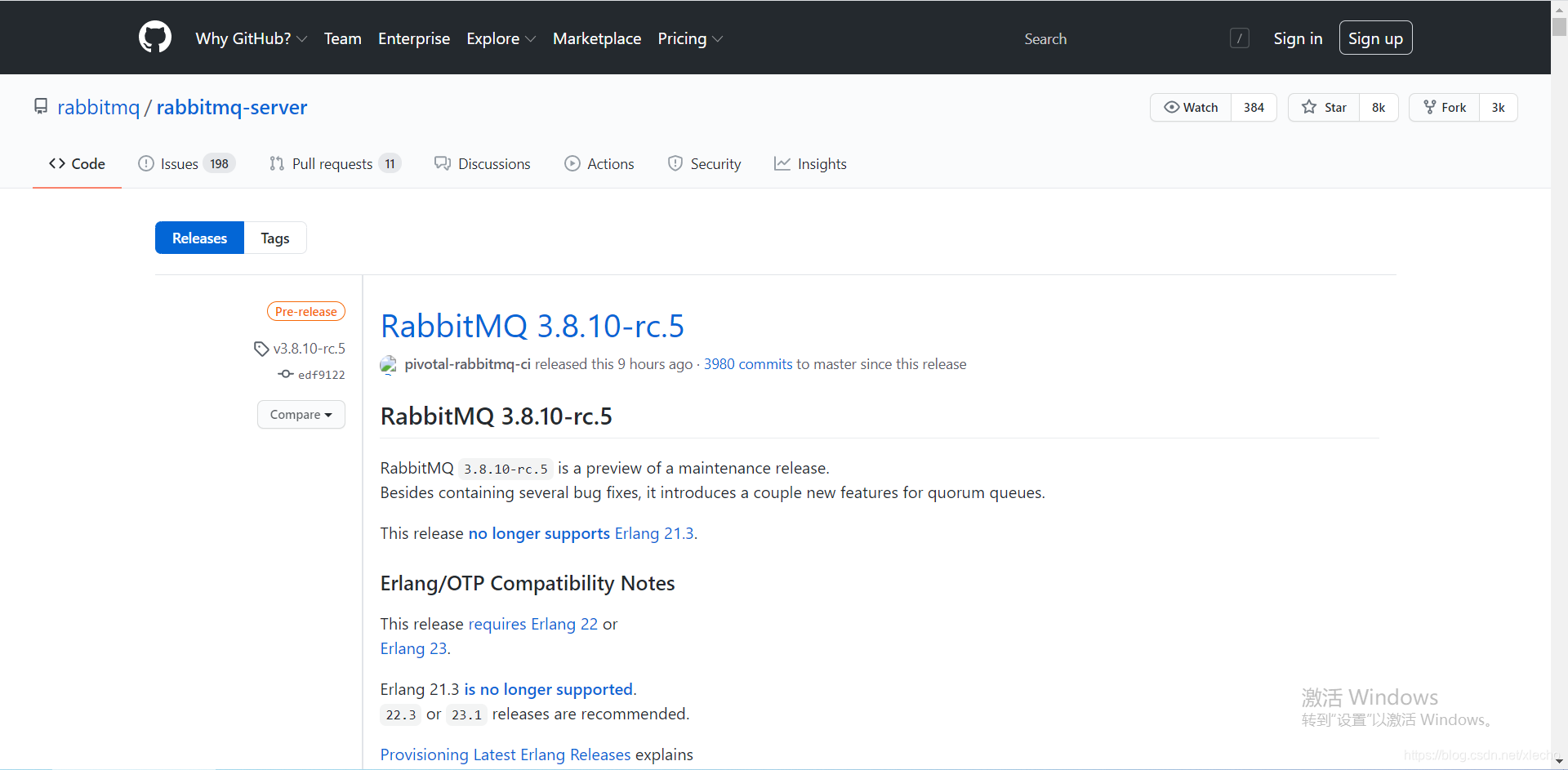Open the pivotal-rabbitmq-ci user profile link
1568x770 pixels.
point(467,364)
